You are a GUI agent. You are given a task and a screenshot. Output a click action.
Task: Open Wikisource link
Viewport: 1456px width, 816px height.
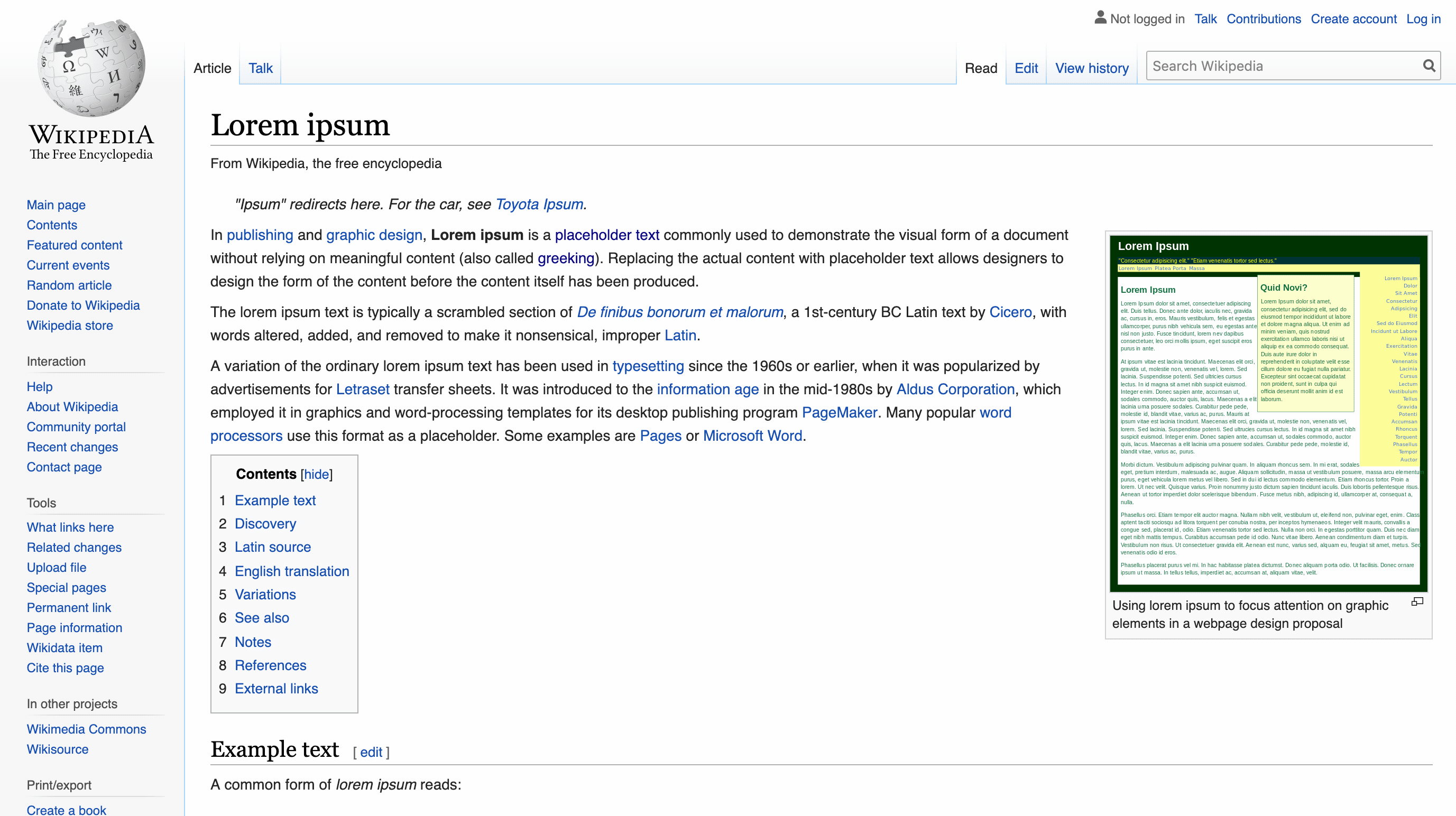coord(58,749)
